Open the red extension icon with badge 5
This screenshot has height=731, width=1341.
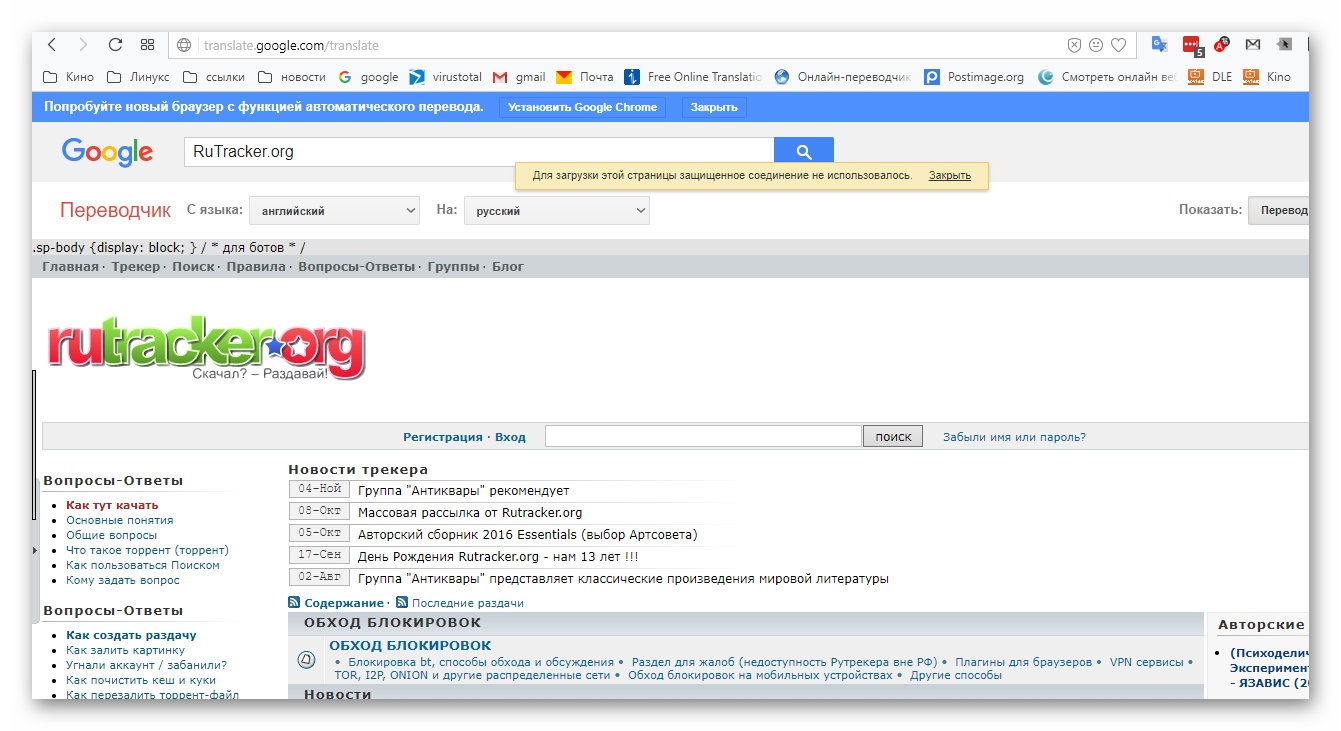(1191, 45)
